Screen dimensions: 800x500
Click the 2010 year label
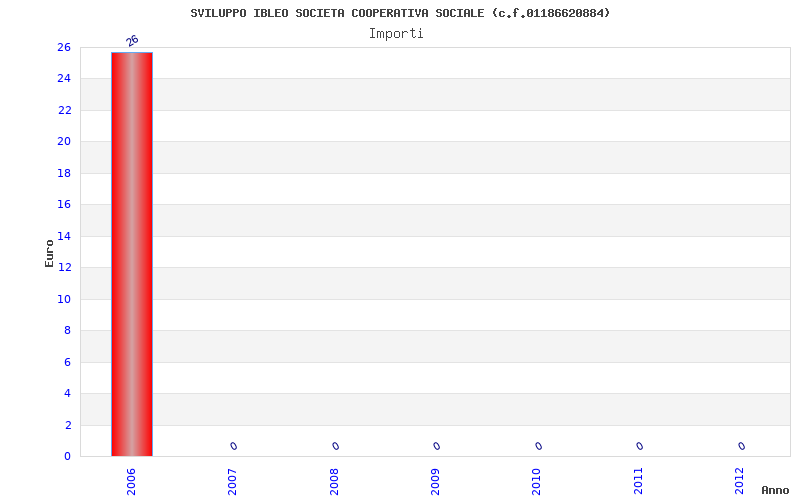tap(536, 481)
